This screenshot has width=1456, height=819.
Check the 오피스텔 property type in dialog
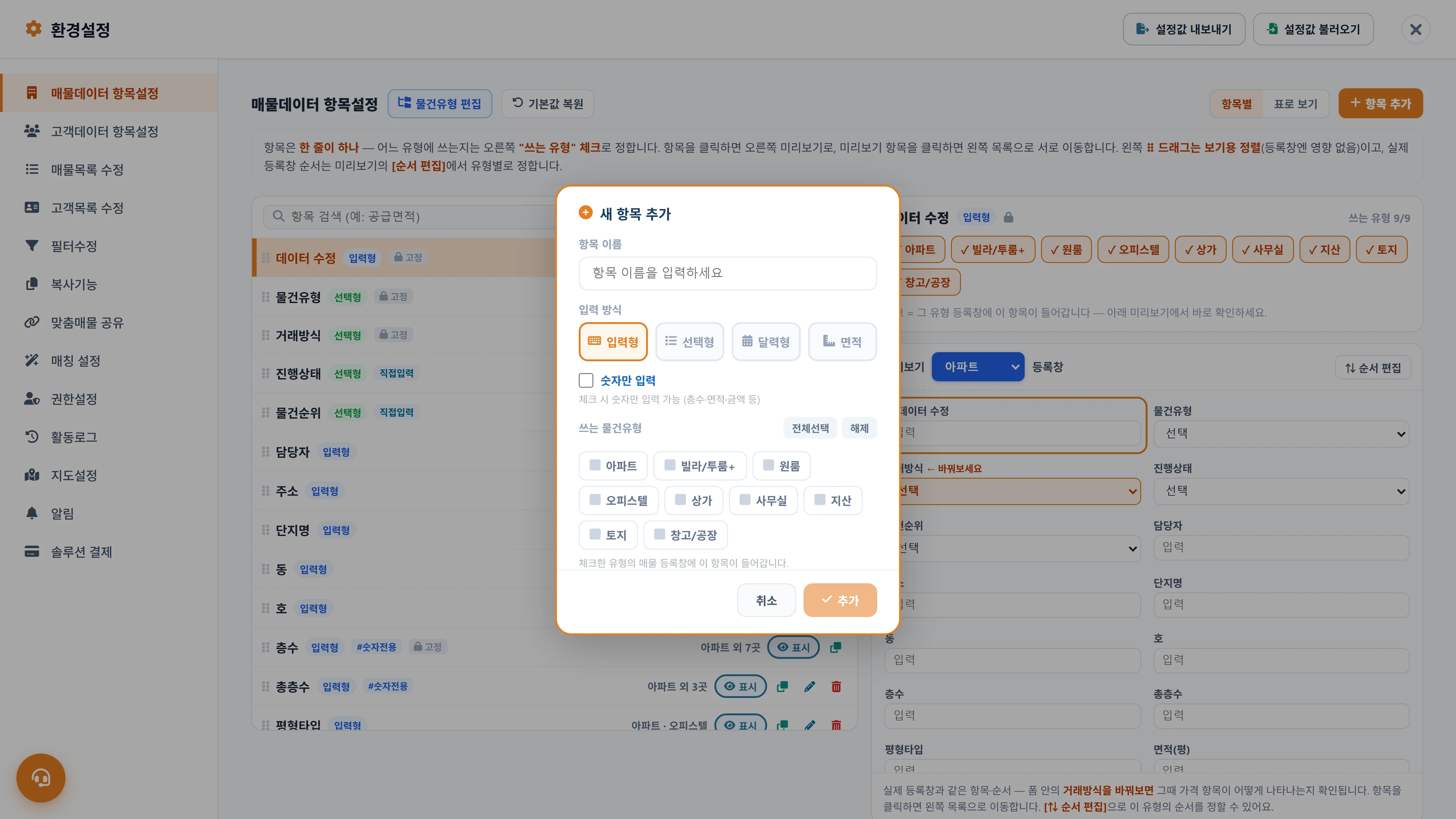coord(618,500)
